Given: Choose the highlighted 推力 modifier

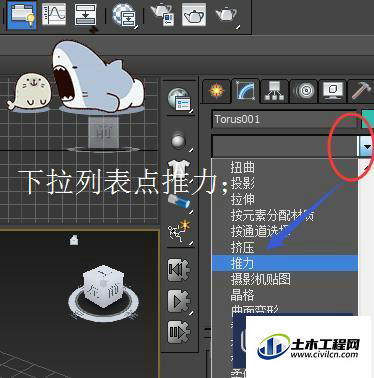Looking at the screenshot, I should [x=285, y=263].
